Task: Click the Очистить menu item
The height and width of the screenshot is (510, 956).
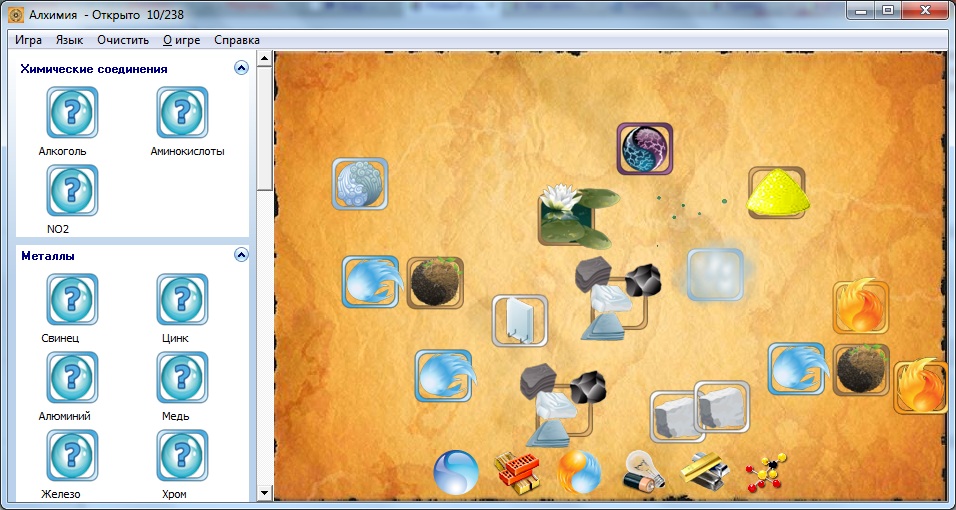Action: 123,40
